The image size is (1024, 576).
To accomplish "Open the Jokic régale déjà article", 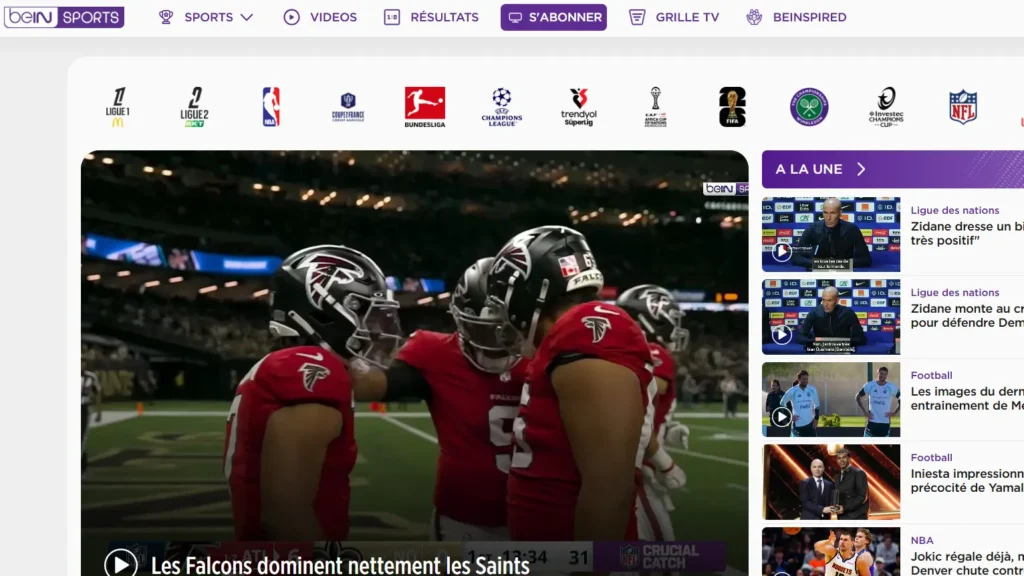I will pyautogui.click(x=967, y=563).
